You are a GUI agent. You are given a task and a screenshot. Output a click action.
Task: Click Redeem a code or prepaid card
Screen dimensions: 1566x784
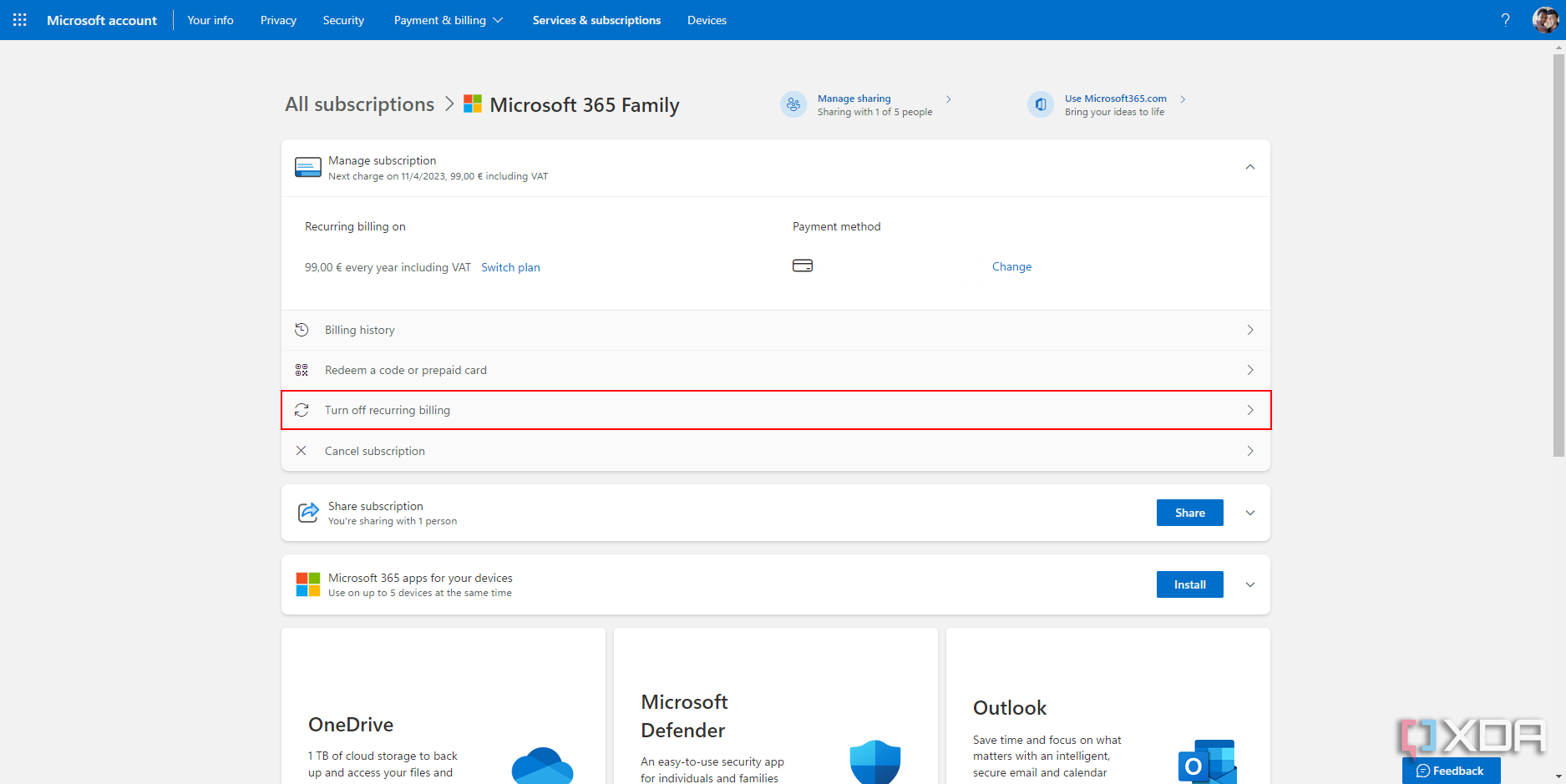click(406, 370)
